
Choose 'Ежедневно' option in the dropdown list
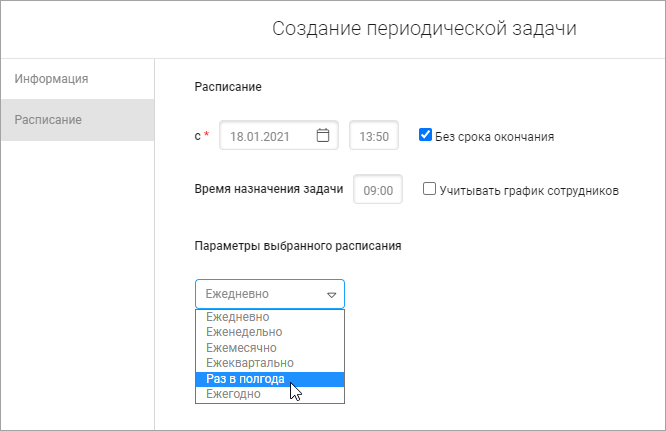click(238, 317)
